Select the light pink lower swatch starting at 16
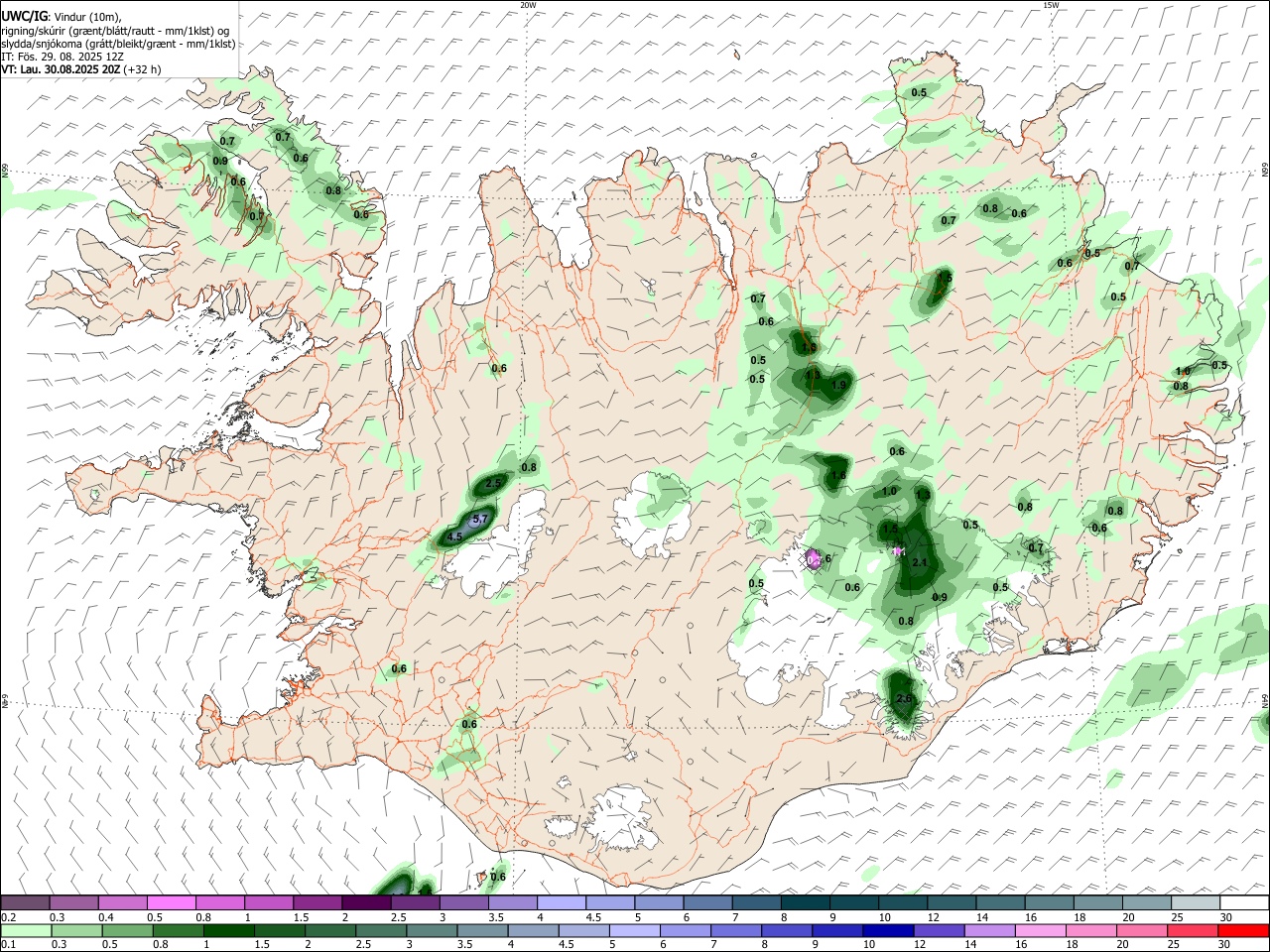 [1042, 930]
